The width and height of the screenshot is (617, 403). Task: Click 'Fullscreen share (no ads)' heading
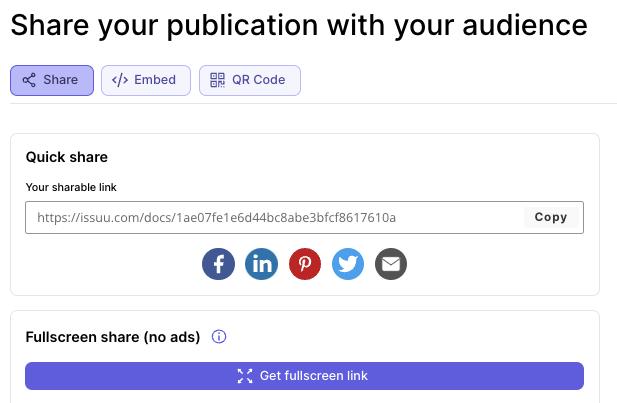pyautogui.click(x=113, y=337)
